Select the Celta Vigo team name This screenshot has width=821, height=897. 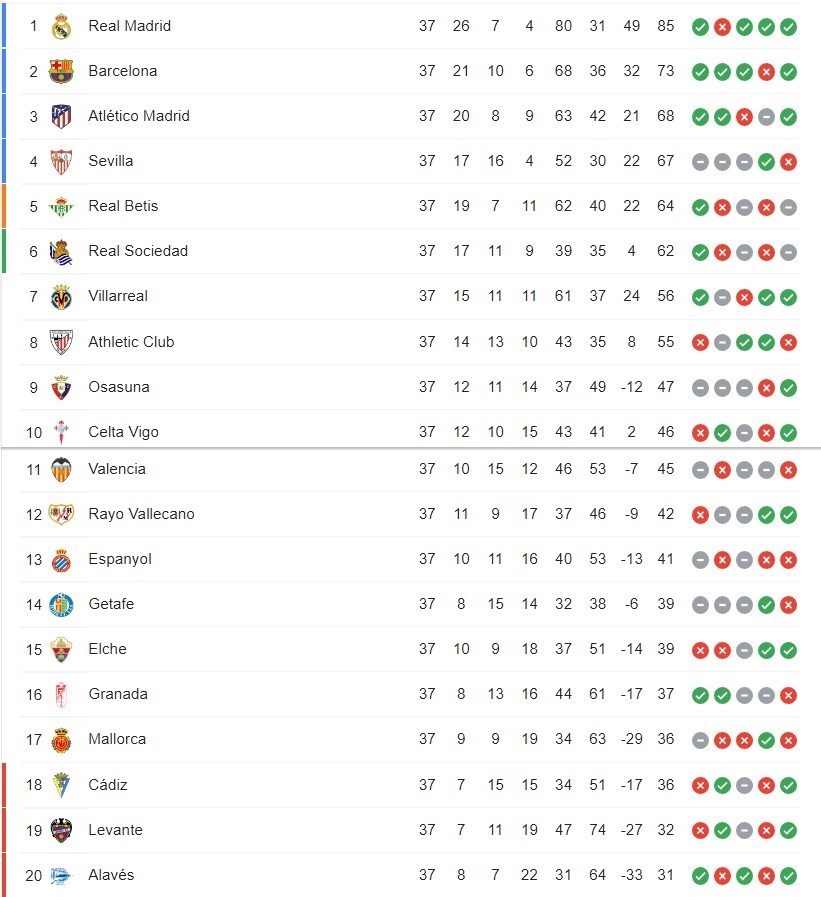tap(123, 432)
